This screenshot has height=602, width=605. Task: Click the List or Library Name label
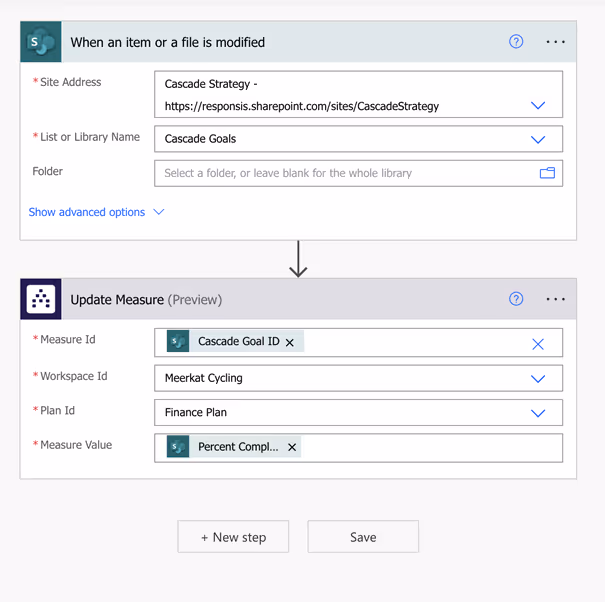click(x=90, y=137)
